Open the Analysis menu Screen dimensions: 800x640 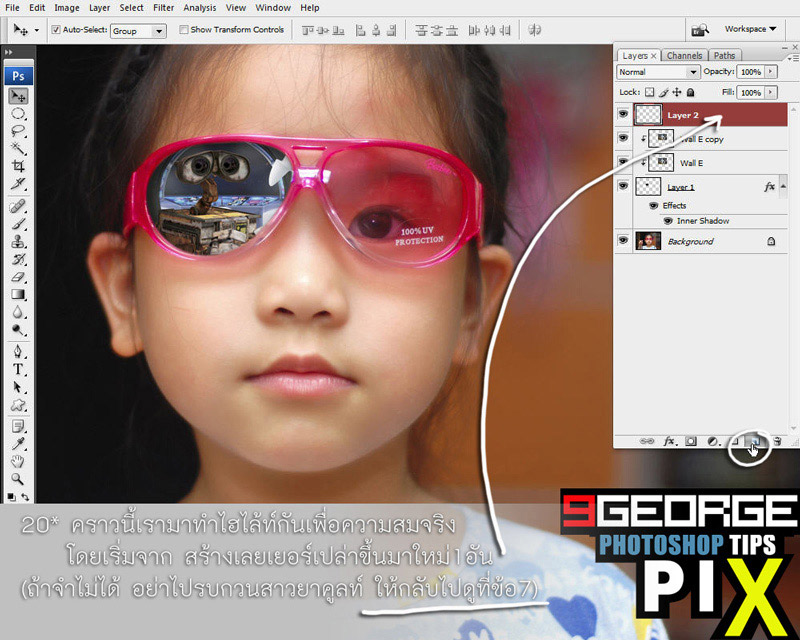tap(199, 8)
